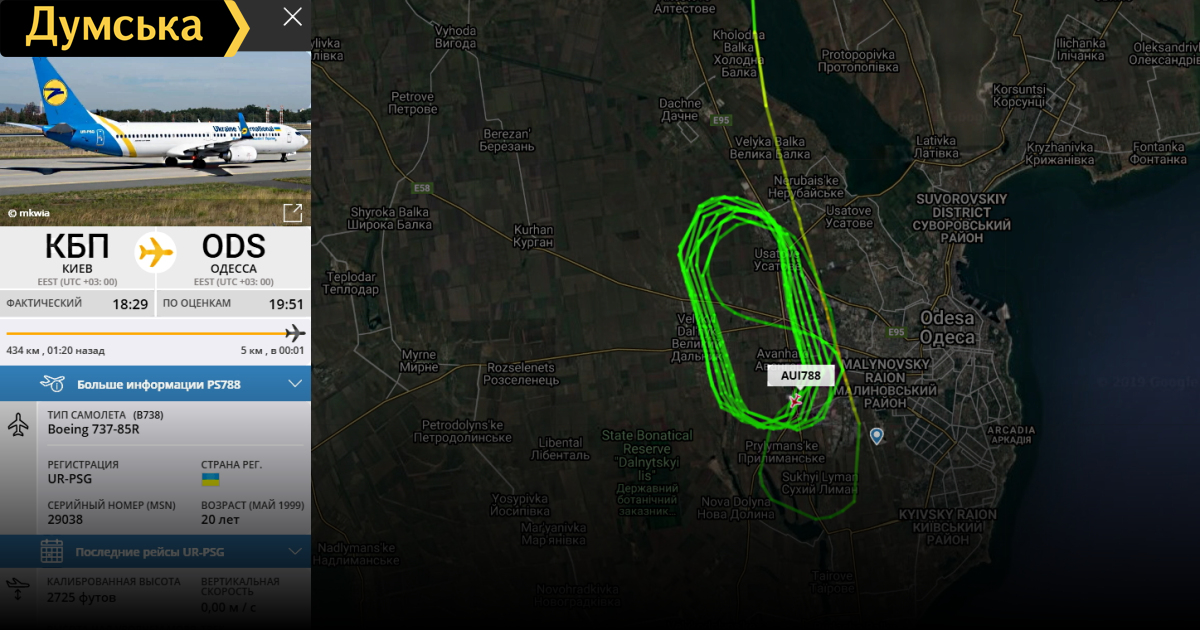Click the yellow airplane route icon
This screenshot has height=630, width=1200.
coord(155,252)
